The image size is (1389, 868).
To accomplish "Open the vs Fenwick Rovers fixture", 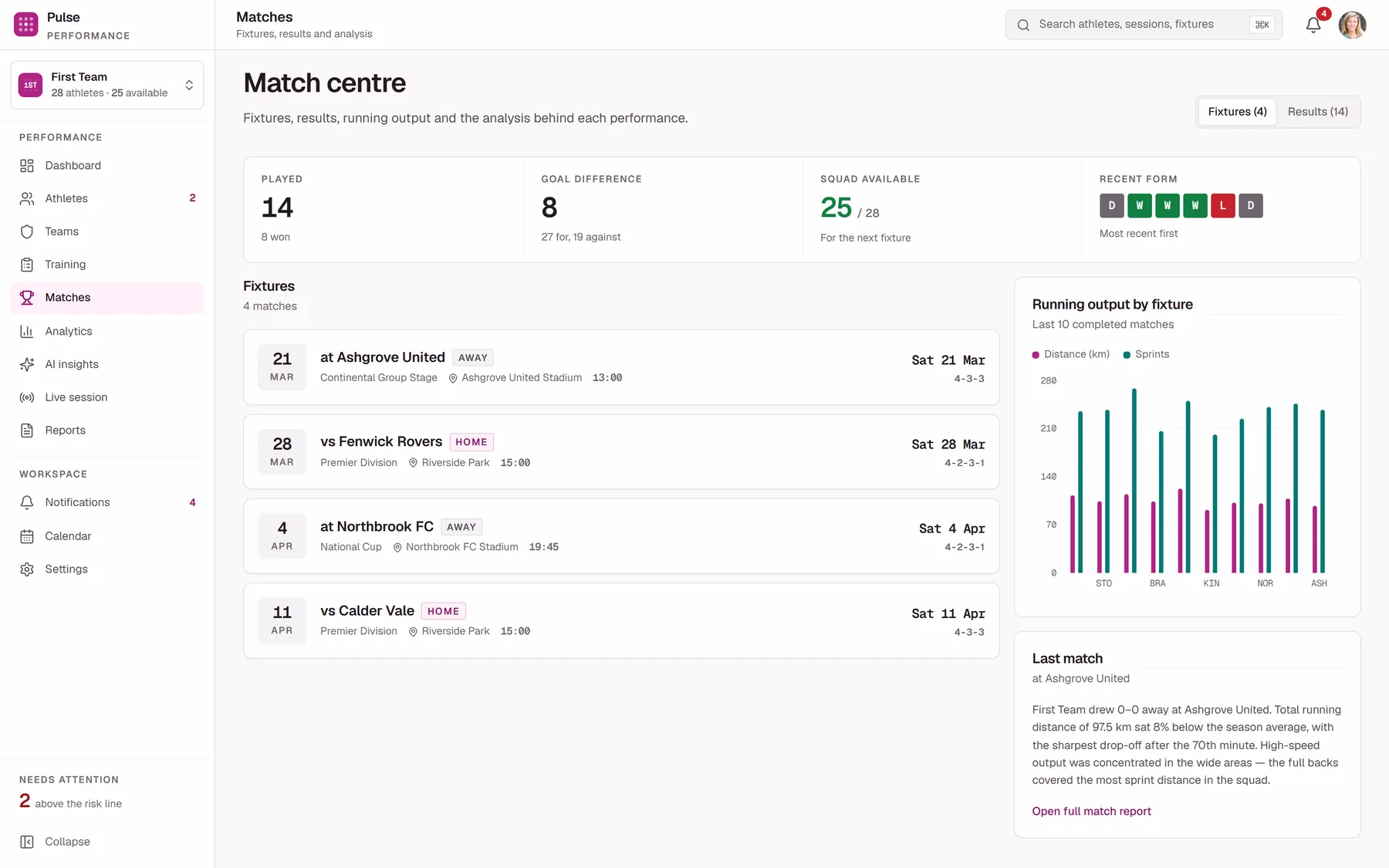I will 621,451.
